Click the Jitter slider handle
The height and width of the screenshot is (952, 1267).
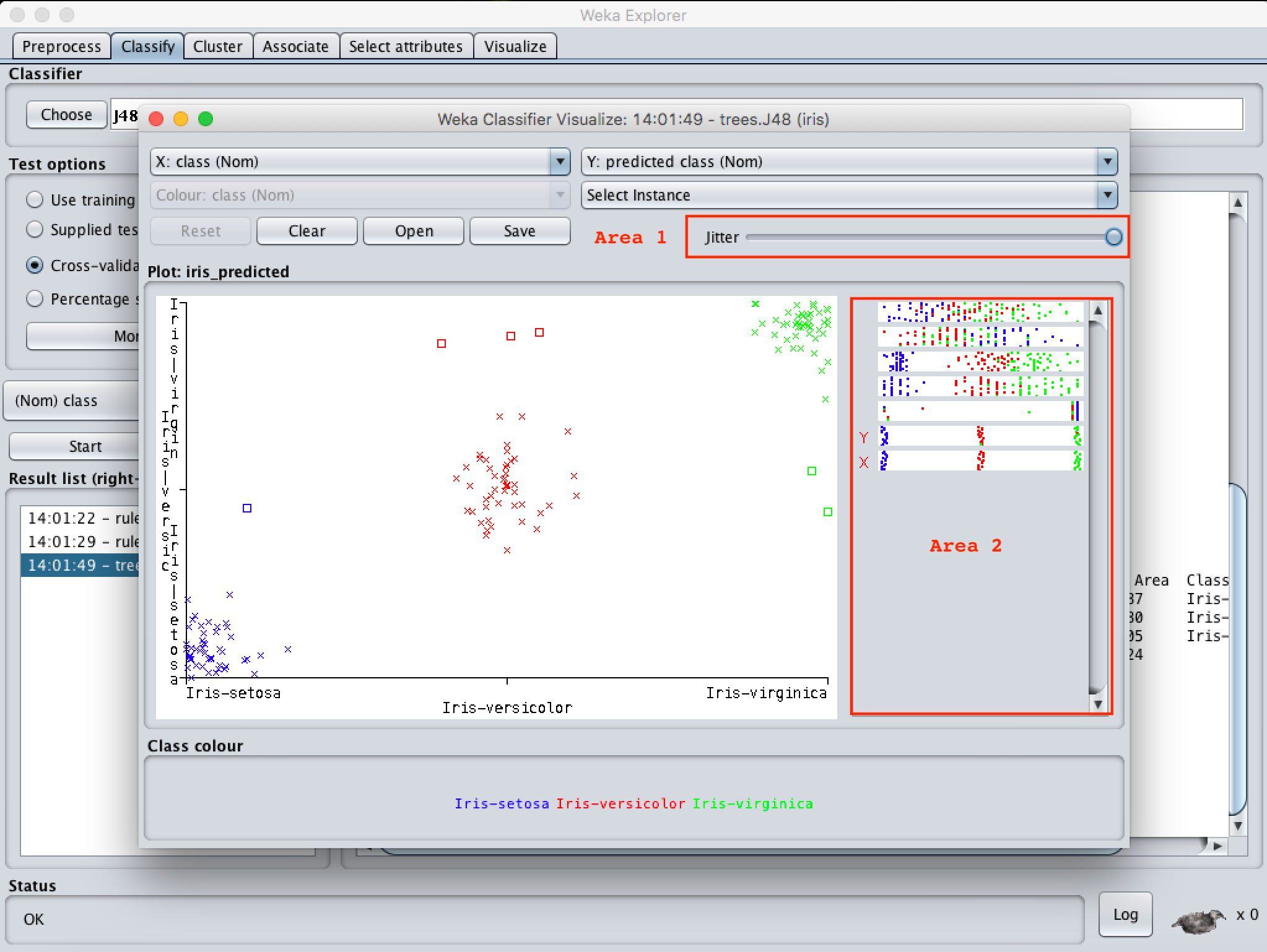pyautogui.click(x=1113, y=237)
